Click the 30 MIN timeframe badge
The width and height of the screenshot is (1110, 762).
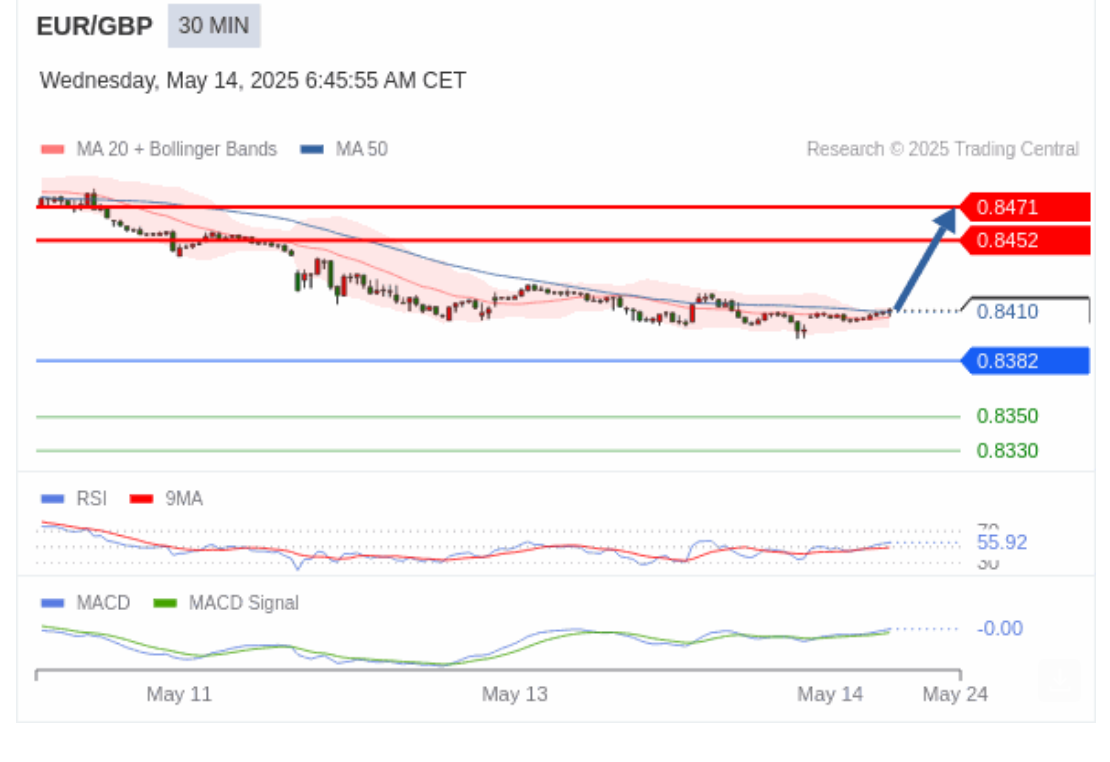point(214,25)
